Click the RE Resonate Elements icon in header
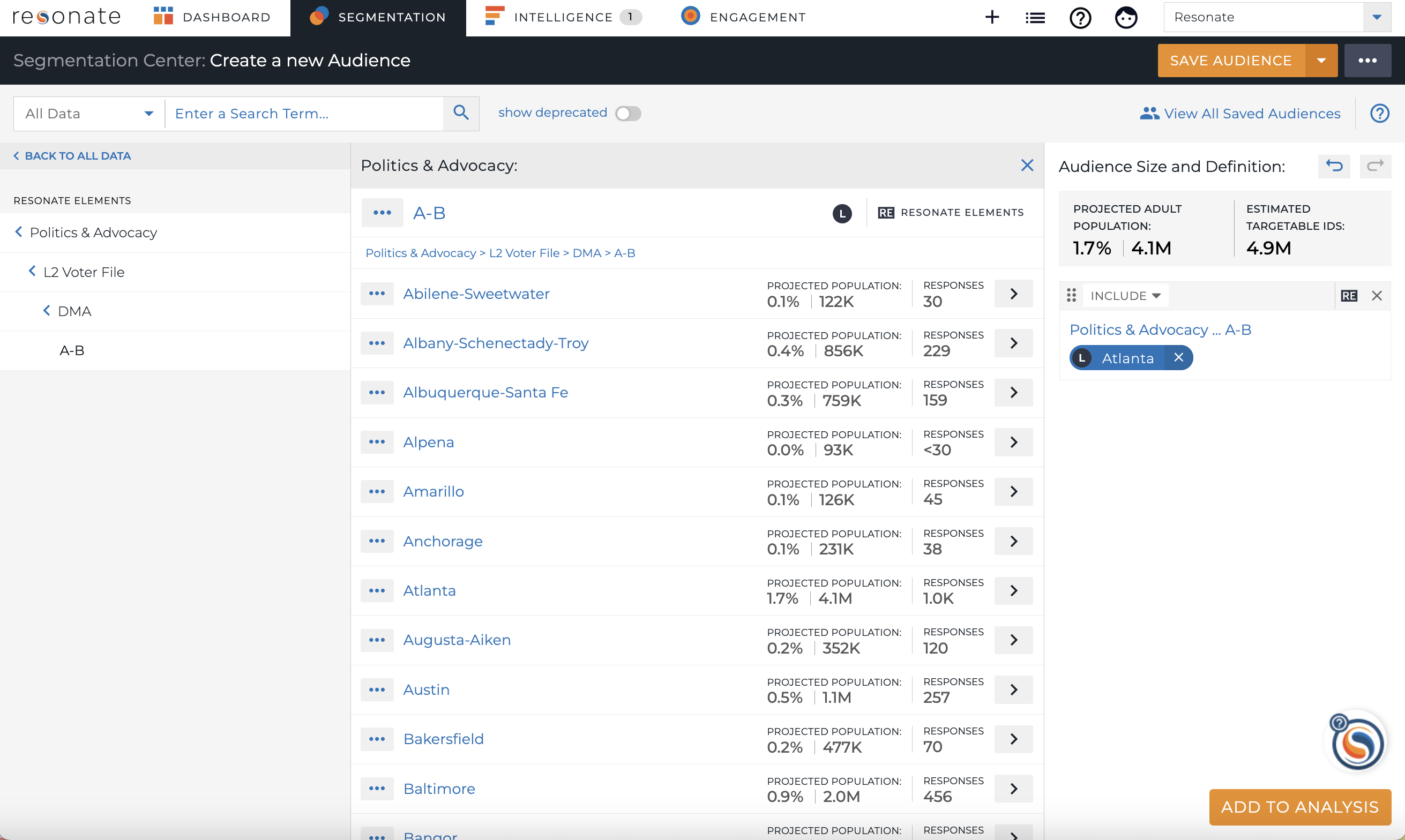 pos(885,213)
